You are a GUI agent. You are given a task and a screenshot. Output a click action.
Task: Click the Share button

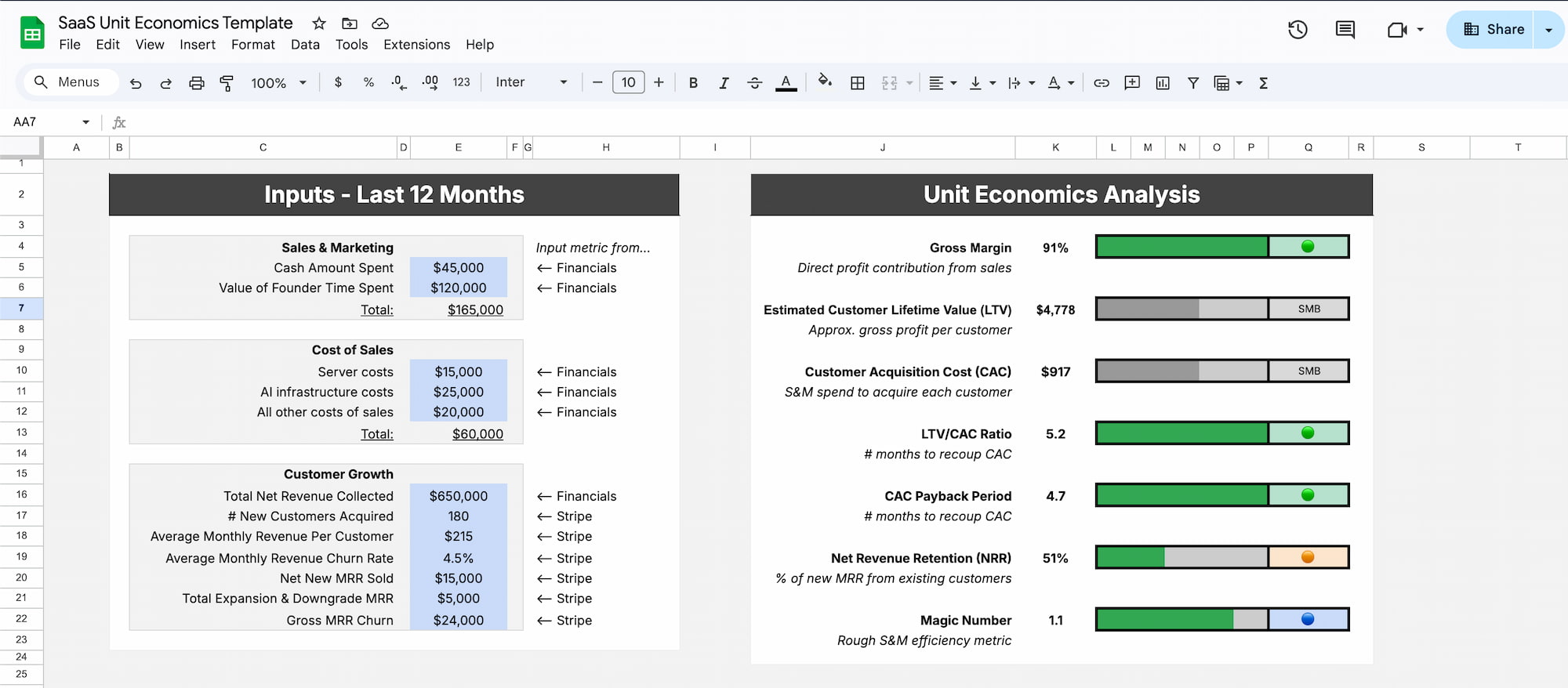coord(1490,30)
